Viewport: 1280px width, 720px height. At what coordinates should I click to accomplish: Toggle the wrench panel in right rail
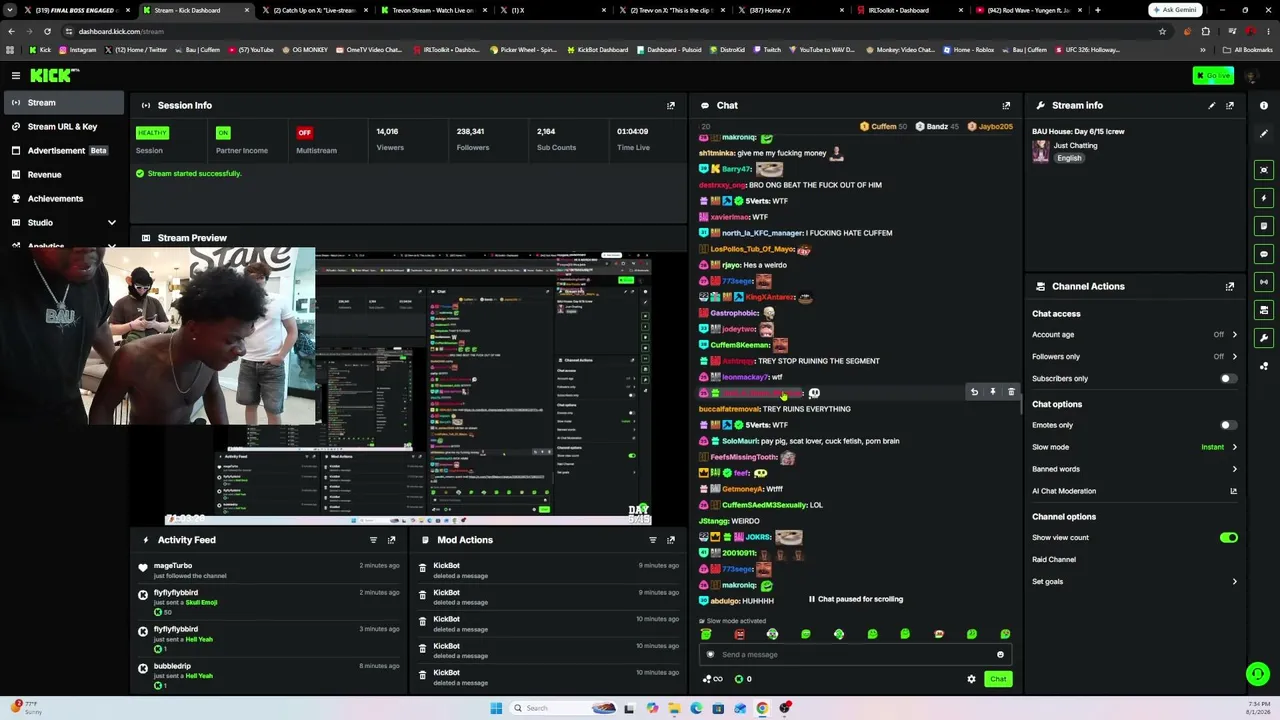pos(1264,338)
